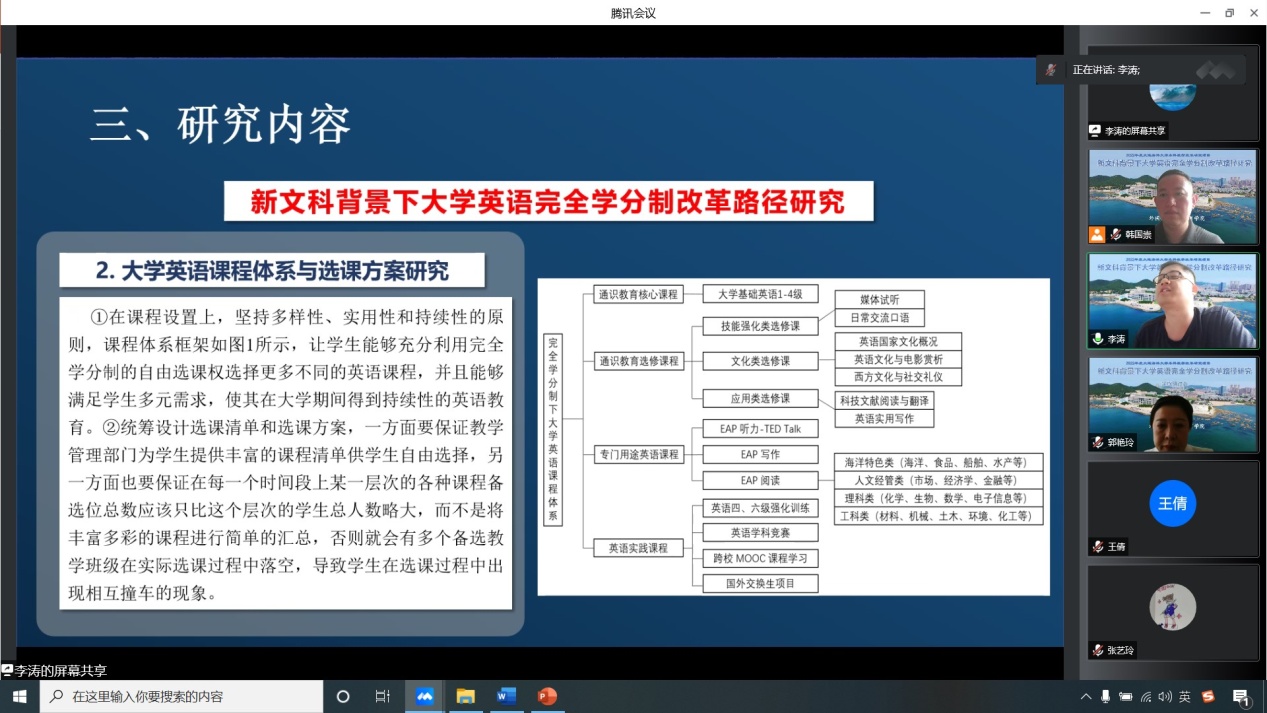This screenshot has height=713, width=1267.
Task: Toggle the 英 input language indicator
Action: click(1185, 696)
